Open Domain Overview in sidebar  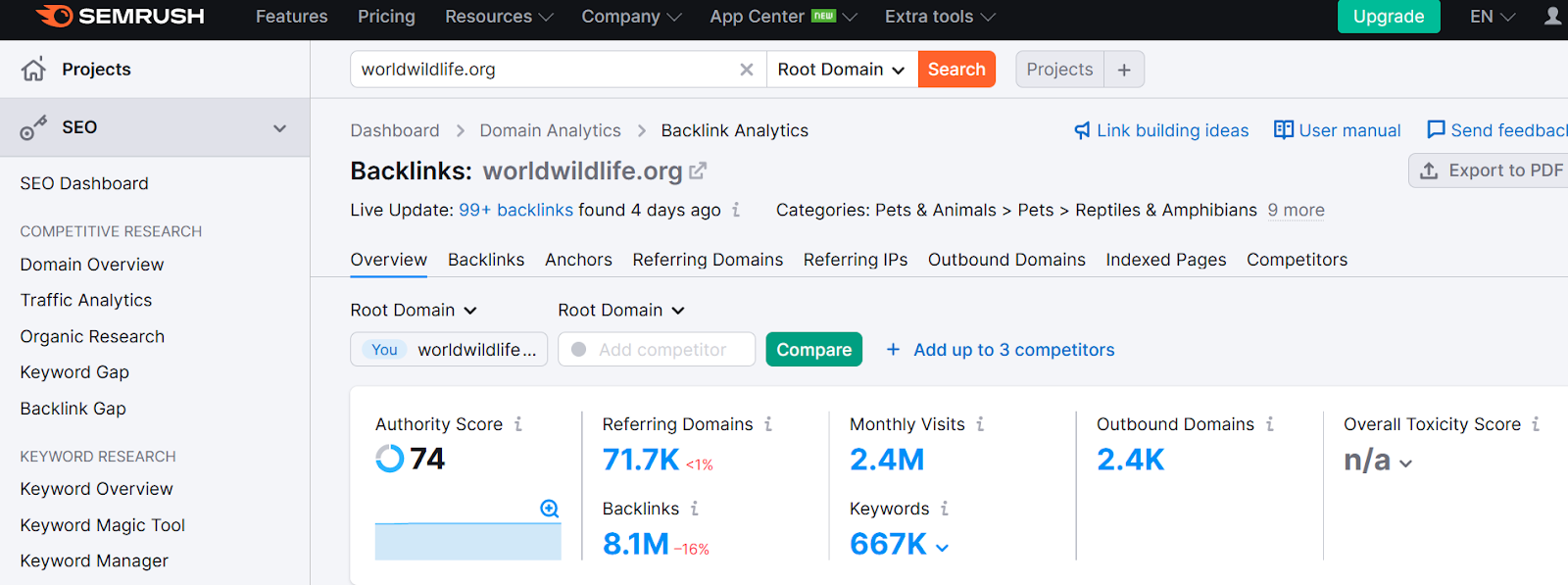pyautogui.click(x=92, y=265)
